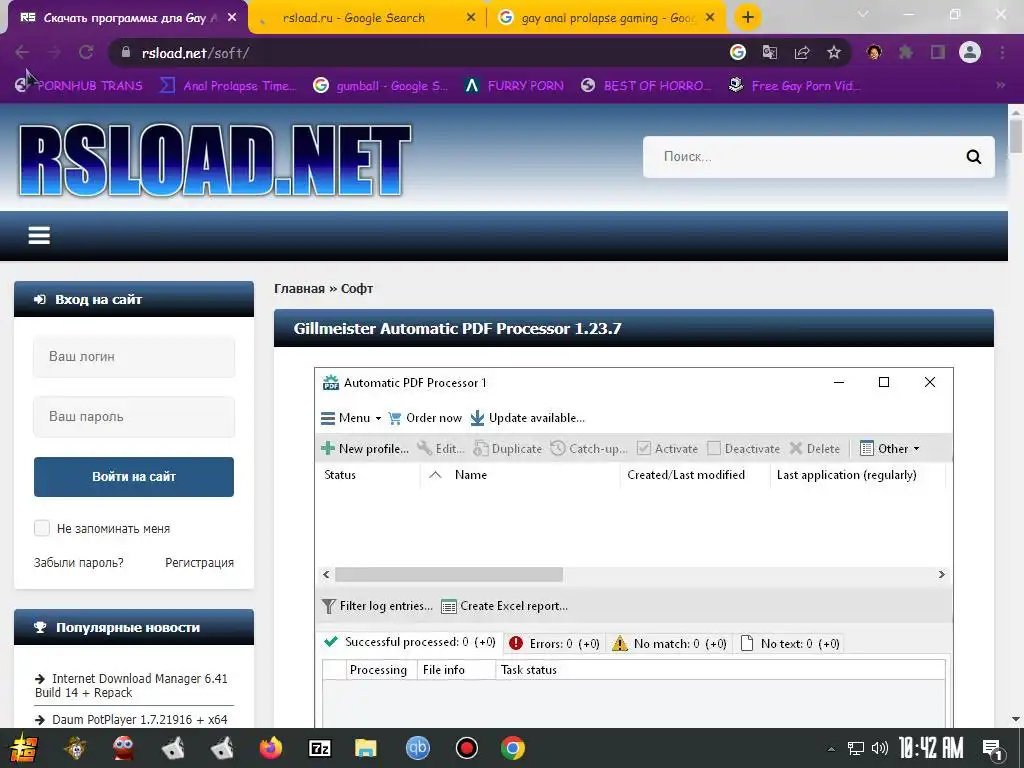
Task: Open the network icon in system tray
Action: [856, 748]
